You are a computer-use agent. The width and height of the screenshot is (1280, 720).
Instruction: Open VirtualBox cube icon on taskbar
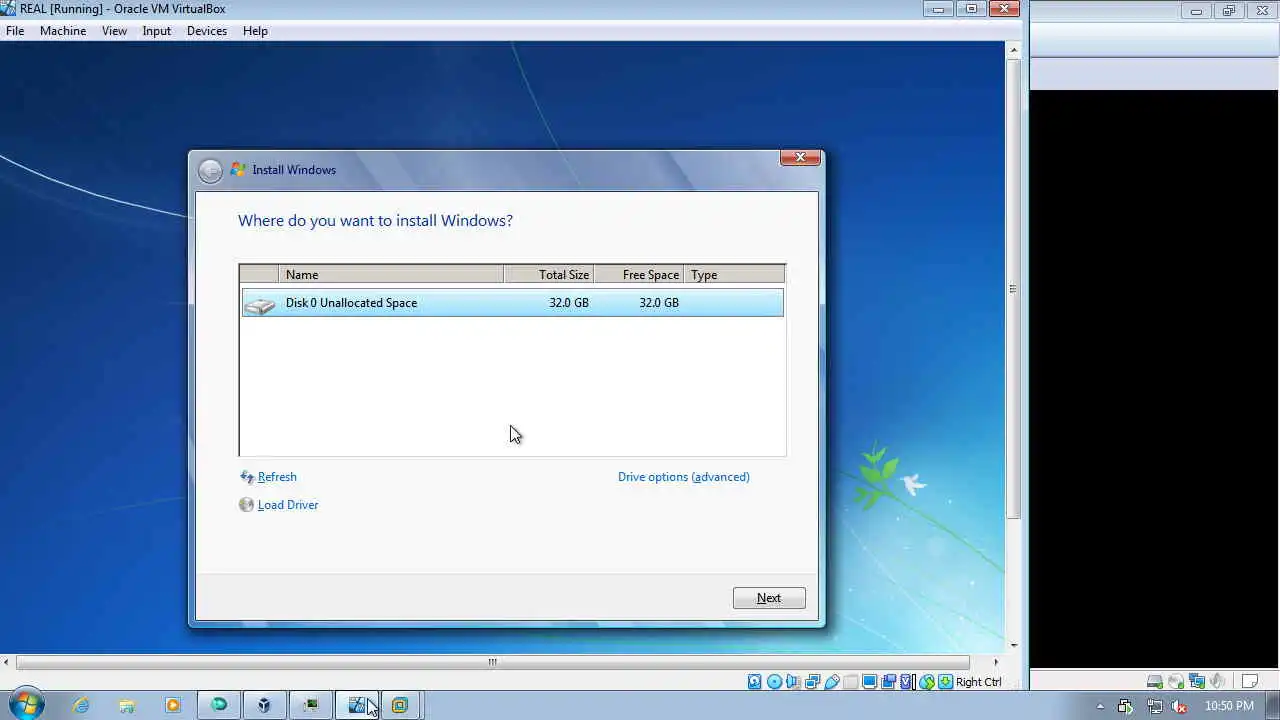click(264, 705)
